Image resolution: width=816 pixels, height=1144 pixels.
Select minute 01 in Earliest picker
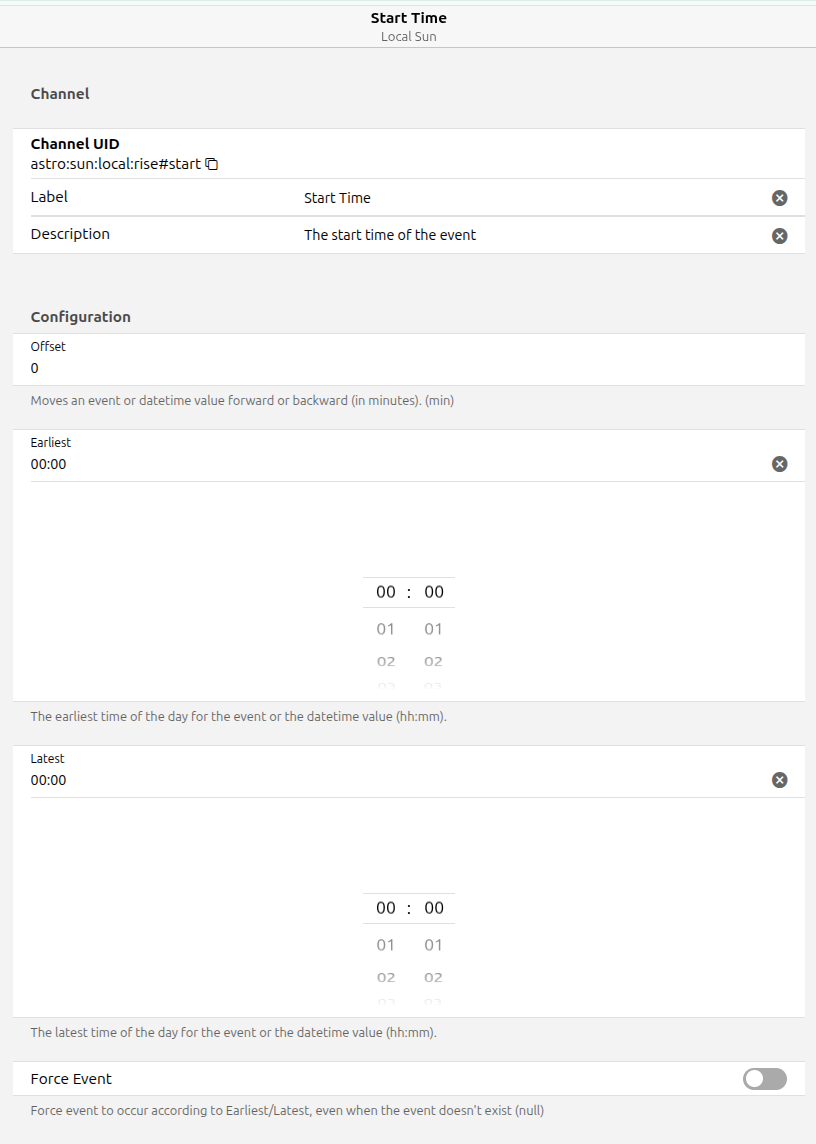pyautogui.click(x=433, y=629)
